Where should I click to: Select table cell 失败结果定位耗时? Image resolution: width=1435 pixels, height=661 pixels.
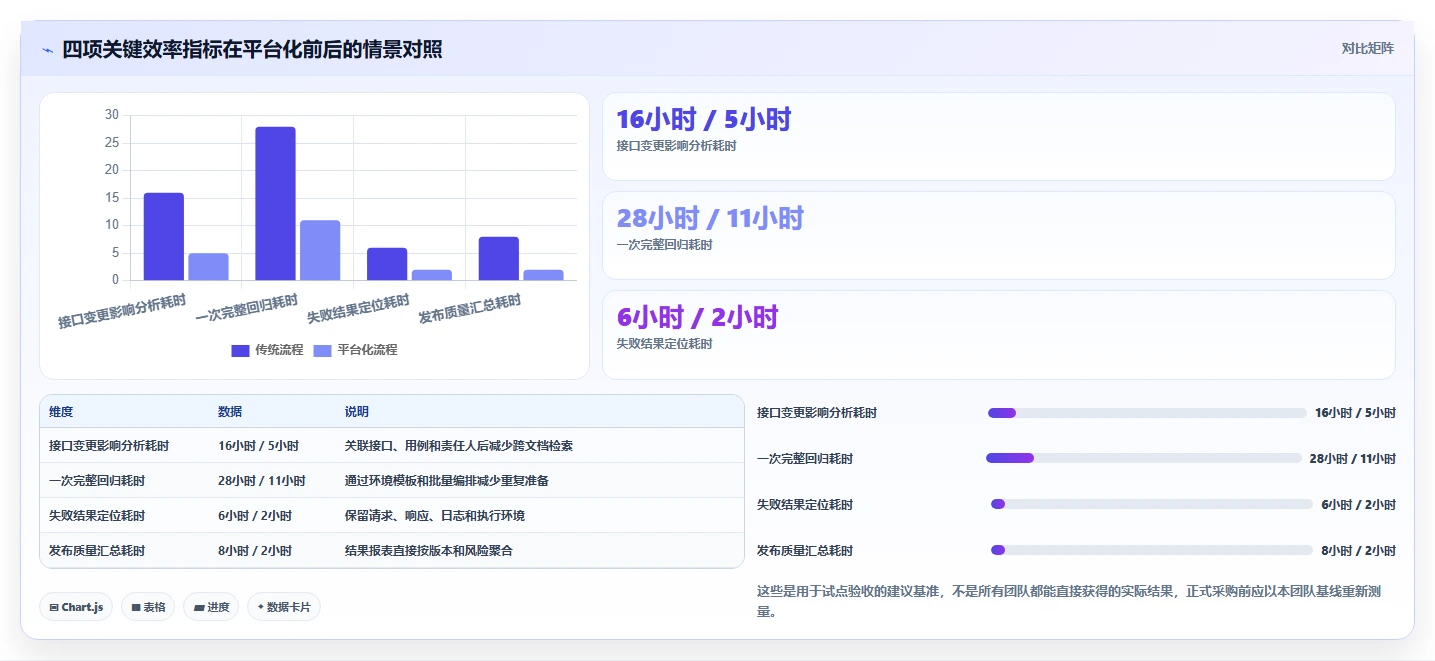(x=97, y=516)
